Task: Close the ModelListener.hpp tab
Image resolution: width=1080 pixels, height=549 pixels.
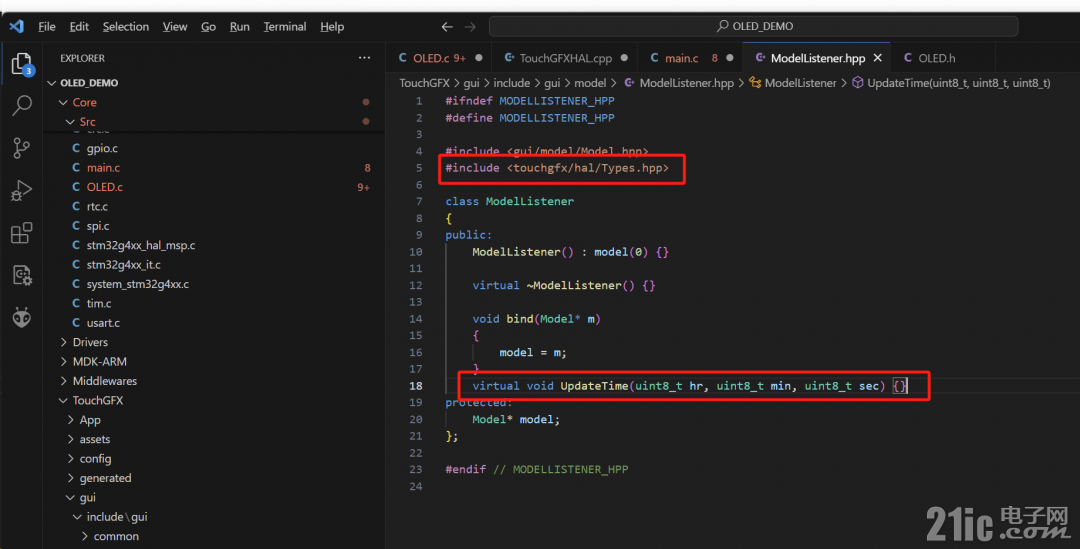Action: [x=878, y=58]
